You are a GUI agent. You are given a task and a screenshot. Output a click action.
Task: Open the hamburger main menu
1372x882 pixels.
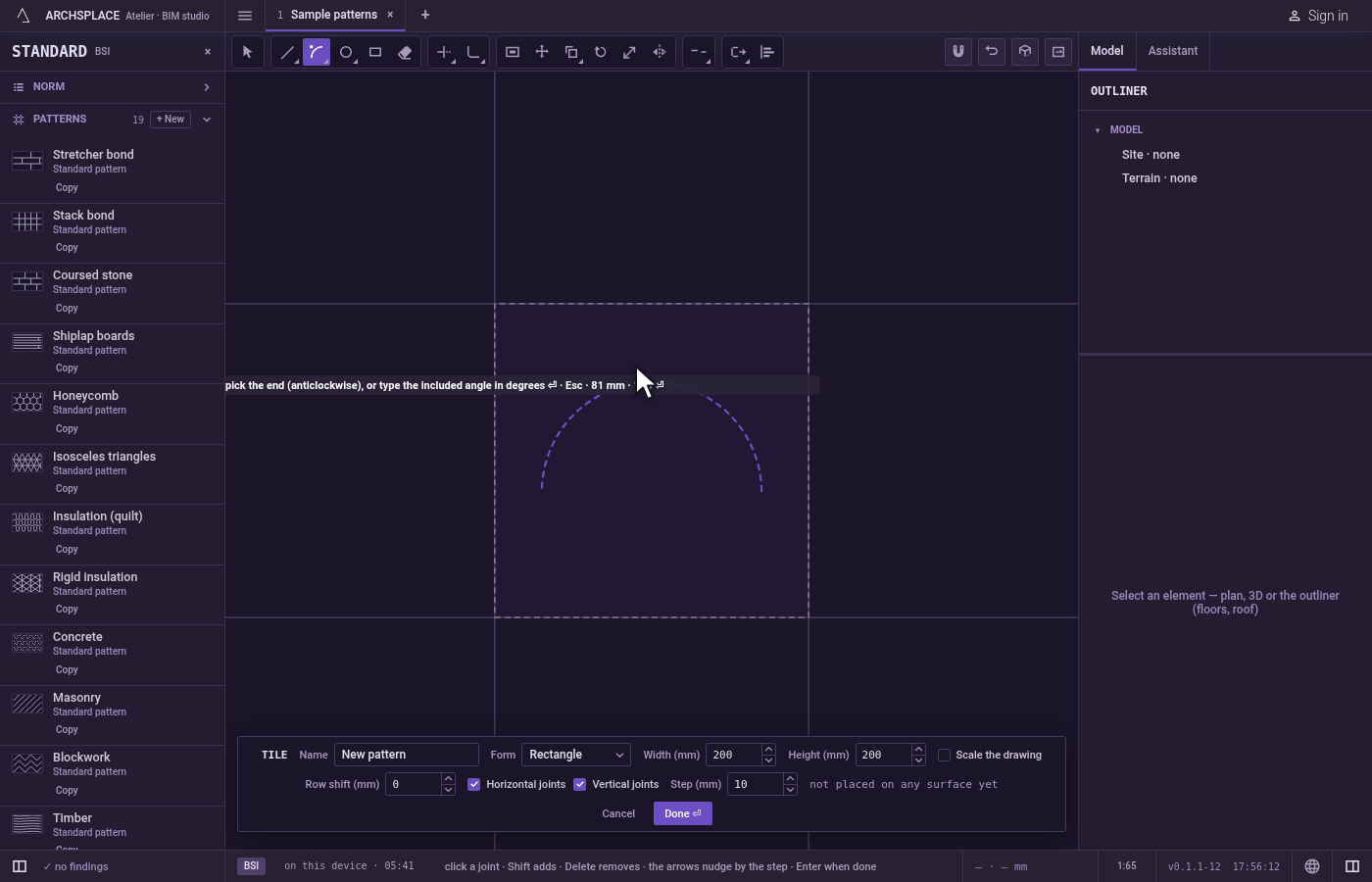(x=245, y=16)
